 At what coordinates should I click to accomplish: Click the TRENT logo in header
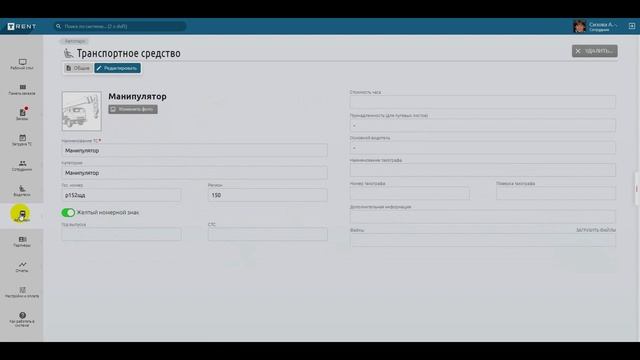[22, 27]
